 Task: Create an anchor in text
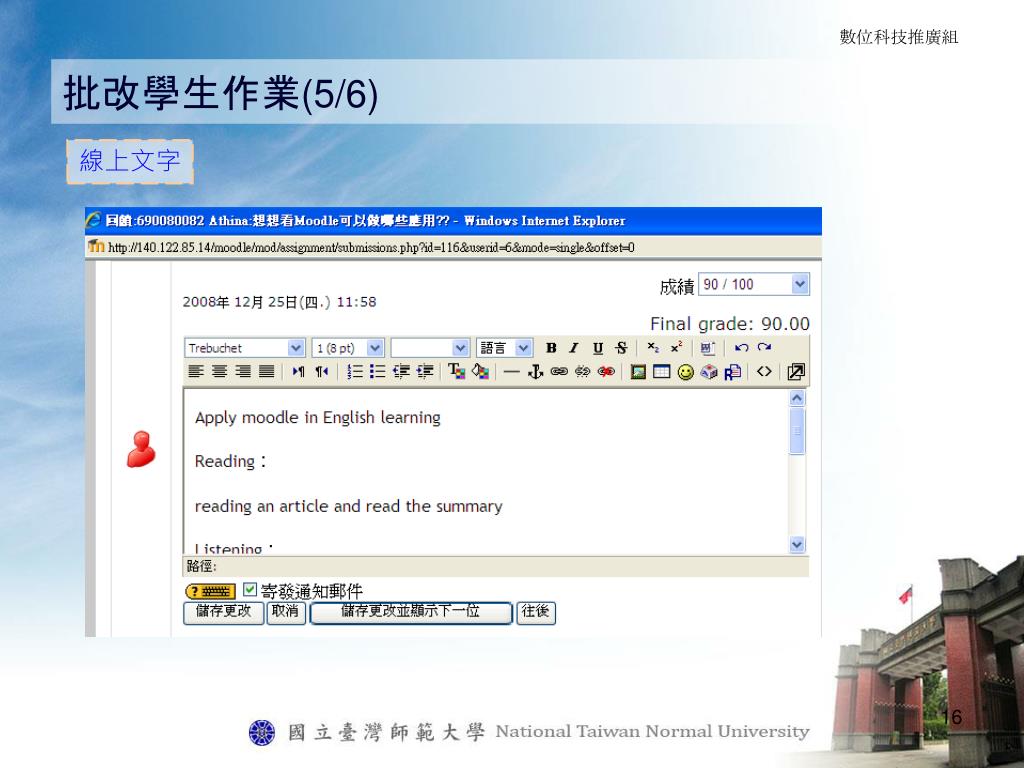tap(536, 372)
